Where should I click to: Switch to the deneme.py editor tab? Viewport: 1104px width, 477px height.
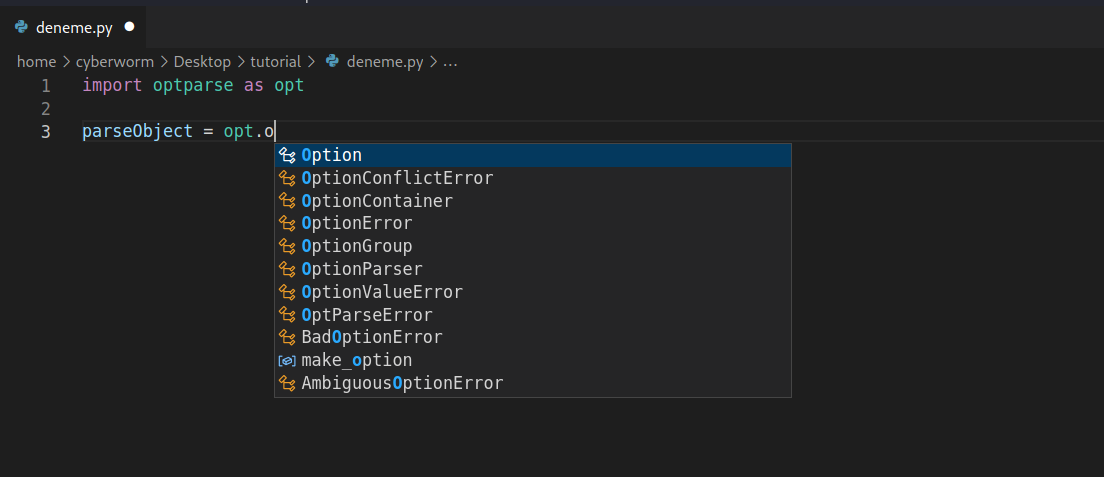point(70,27)
